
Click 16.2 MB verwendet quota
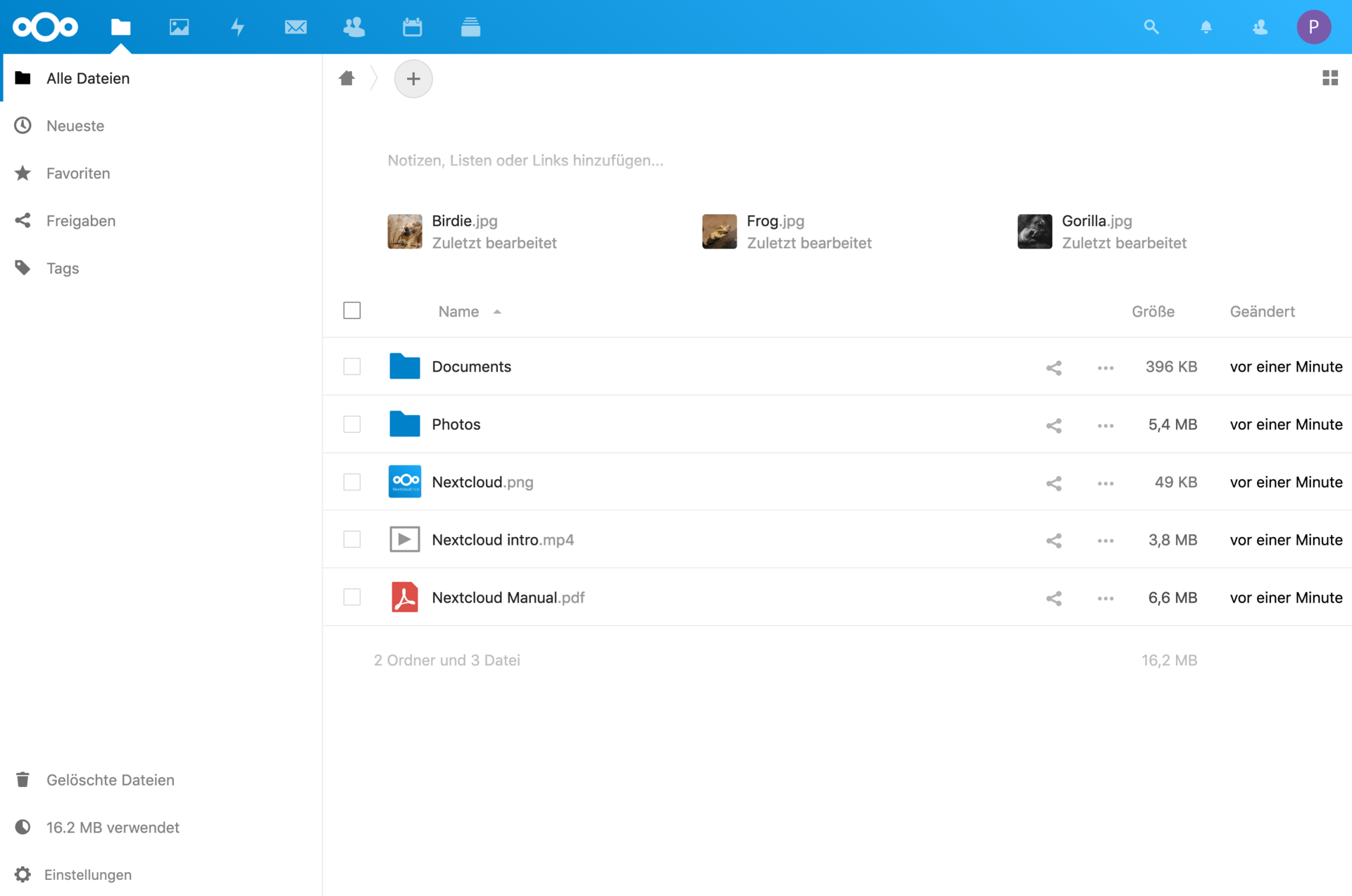(x=161, y=827)
